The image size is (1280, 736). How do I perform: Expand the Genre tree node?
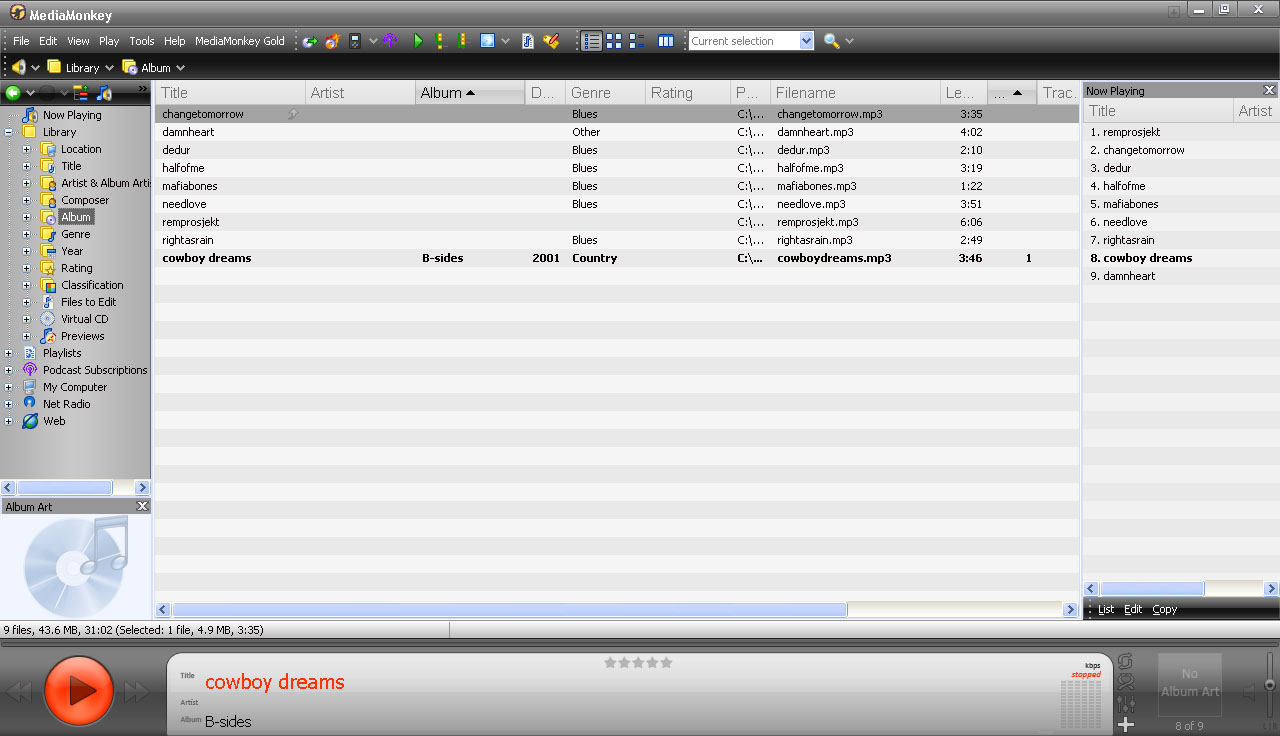[x=27, y=234]
